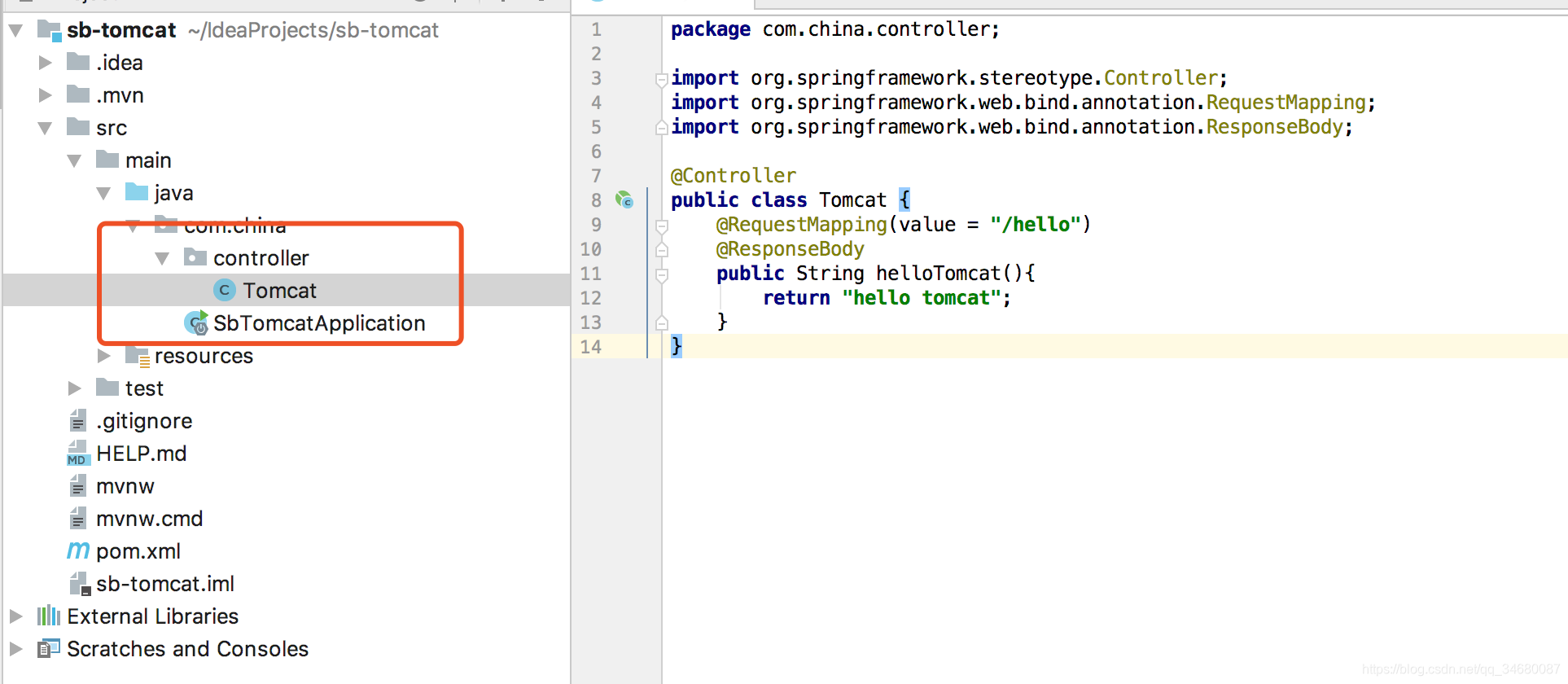
Task: Click the Scratches and Consoles icon
Action: pos(49,649)
